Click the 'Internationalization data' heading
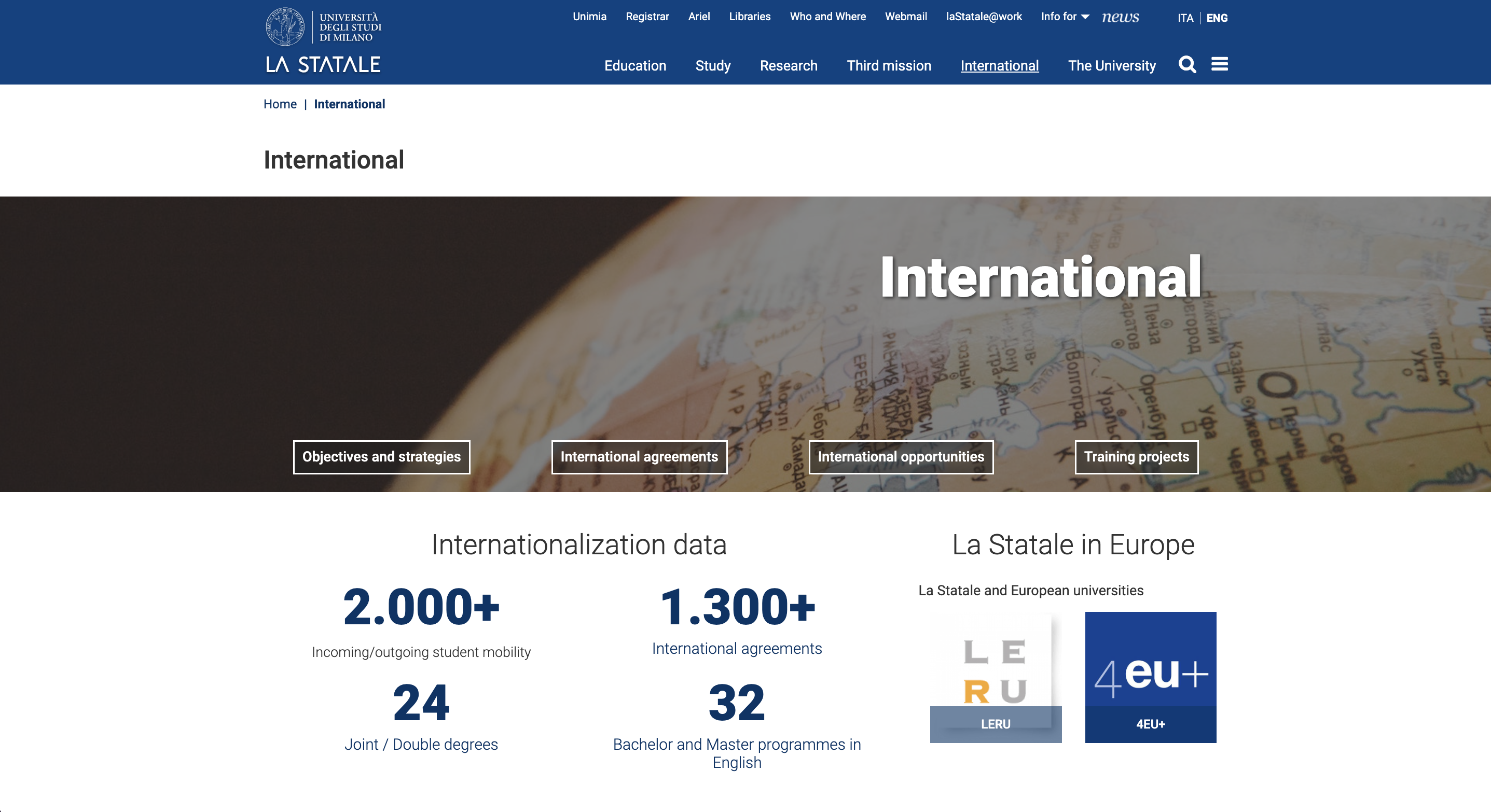Screen dimensions: 1491x812 pos(579,545)
